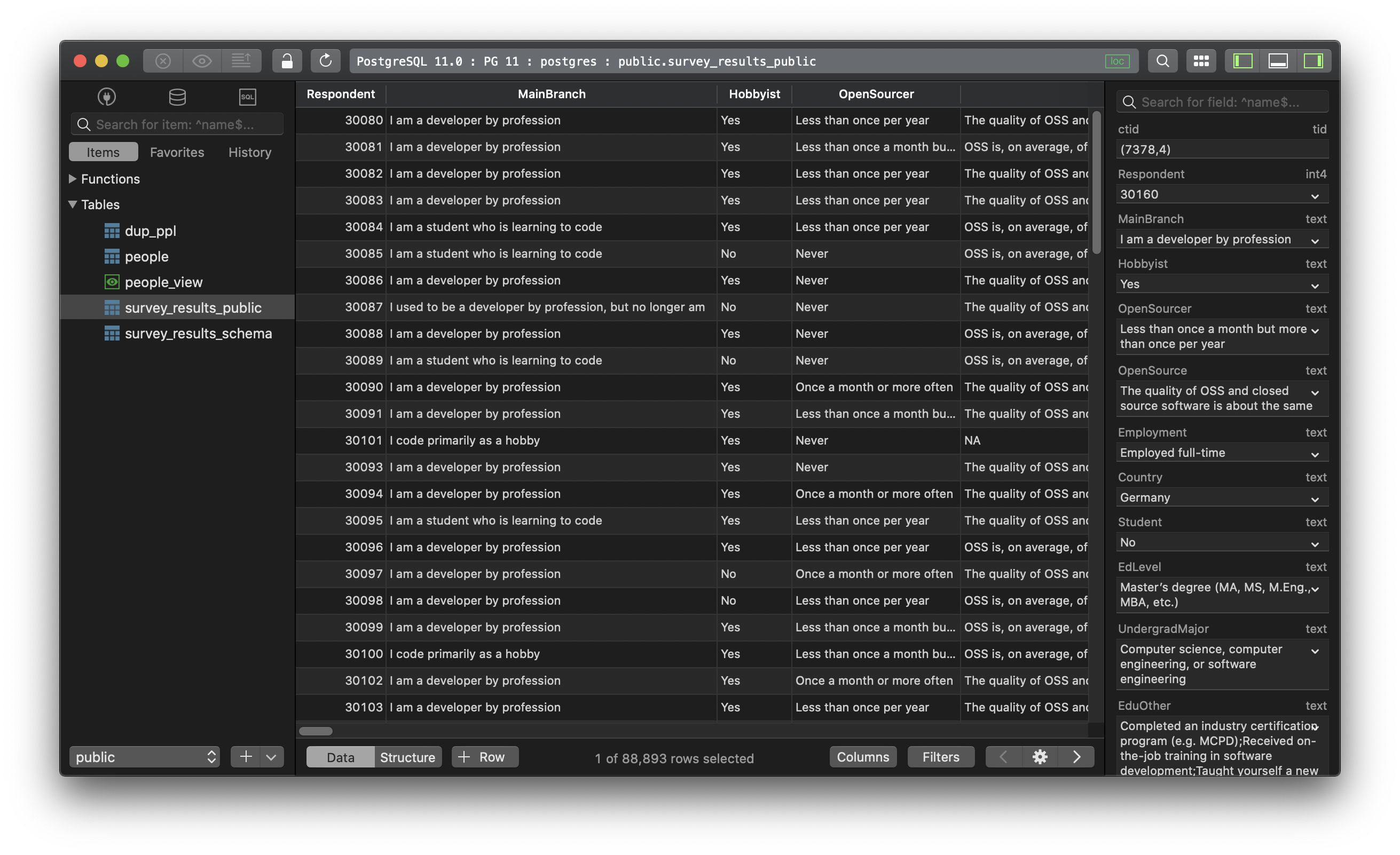Open search with the magnifier toolbar icon

tap(1162, 61)
